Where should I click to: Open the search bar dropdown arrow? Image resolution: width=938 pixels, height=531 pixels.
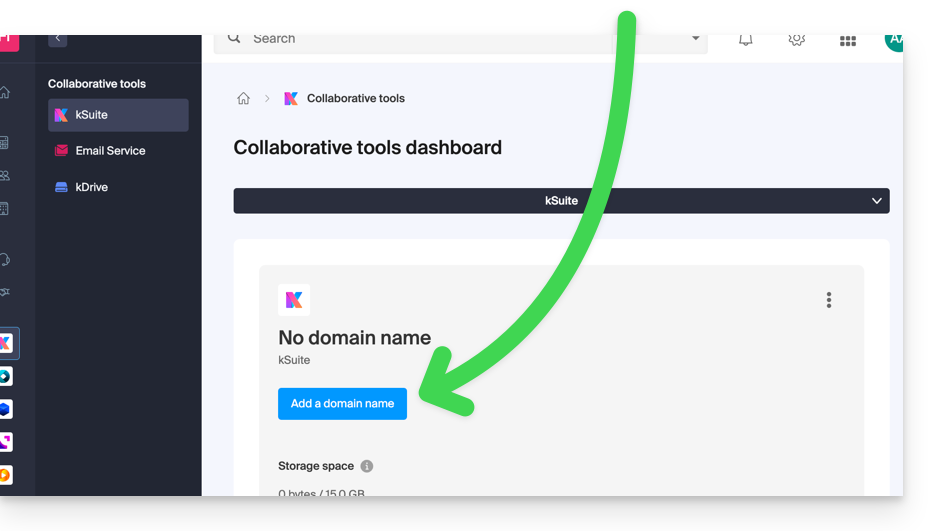coord(696,39)
